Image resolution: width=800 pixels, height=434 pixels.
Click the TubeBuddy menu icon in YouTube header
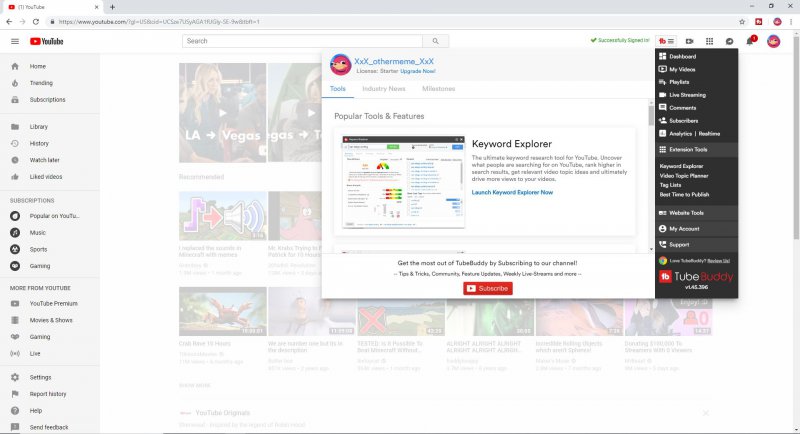click(x=667, y=41)
